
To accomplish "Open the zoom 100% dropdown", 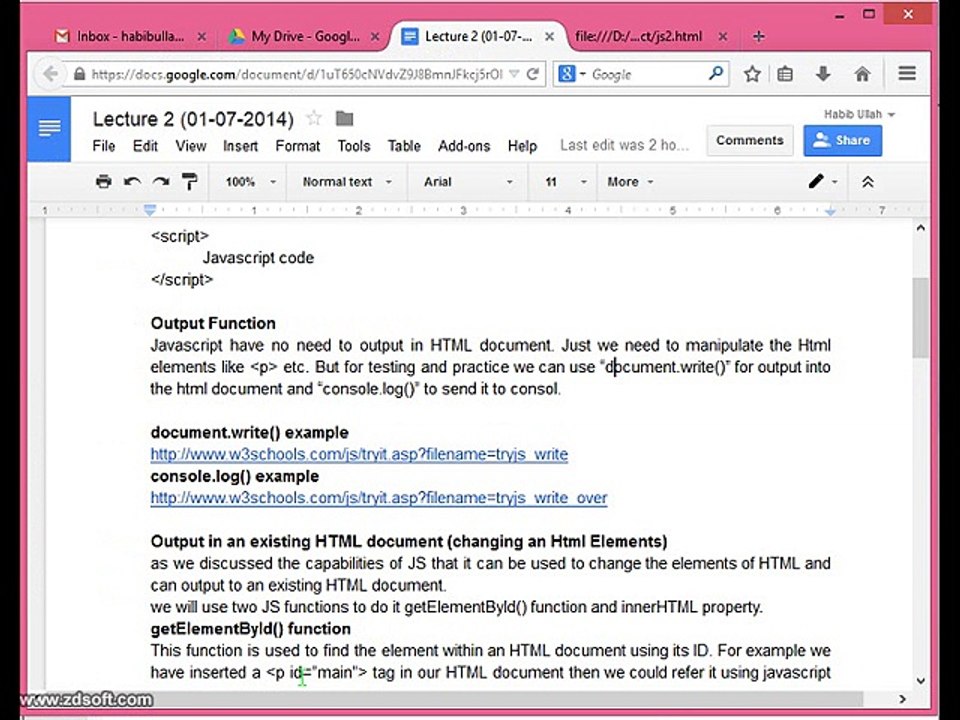I will (250, 182).
